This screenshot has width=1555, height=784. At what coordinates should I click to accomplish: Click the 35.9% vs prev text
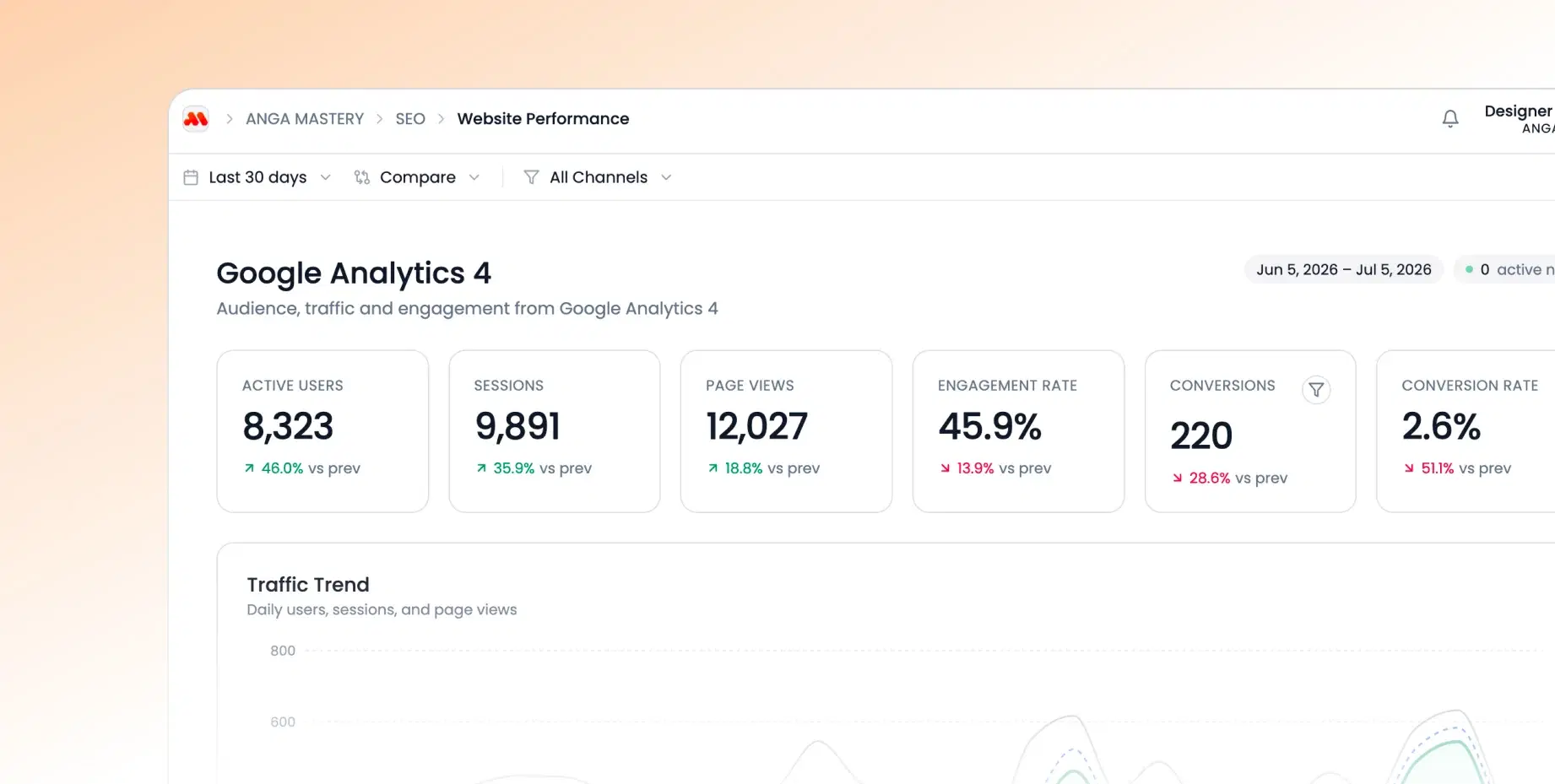pyautogui.click(x=542, y=468)
